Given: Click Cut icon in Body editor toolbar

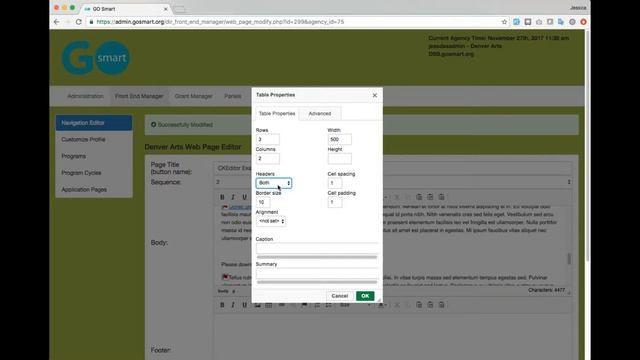Looking at the screenshot, I should (x=397, y=197).
